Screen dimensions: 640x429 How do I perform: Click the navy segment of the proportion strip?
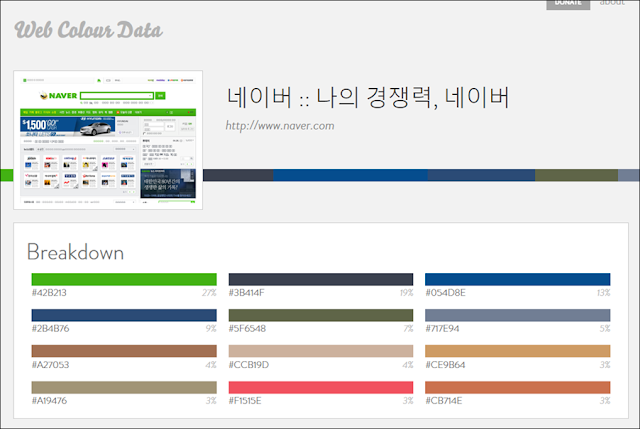pyautogui.click(x=481, y=175)
